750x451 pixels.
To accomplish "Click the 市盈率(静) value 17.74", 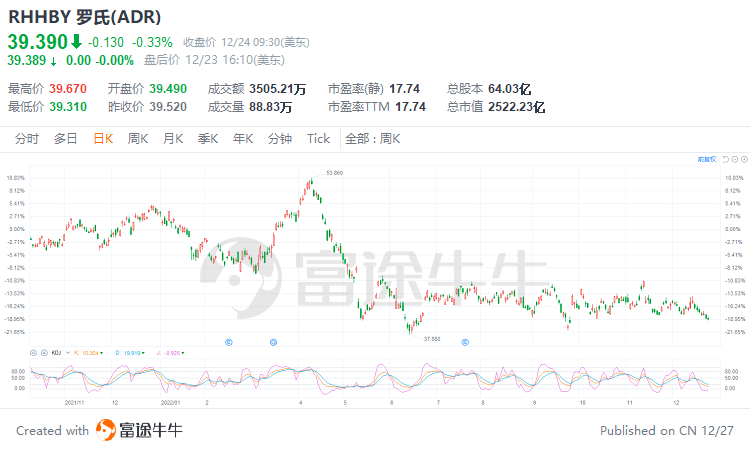I will point(405,89).
